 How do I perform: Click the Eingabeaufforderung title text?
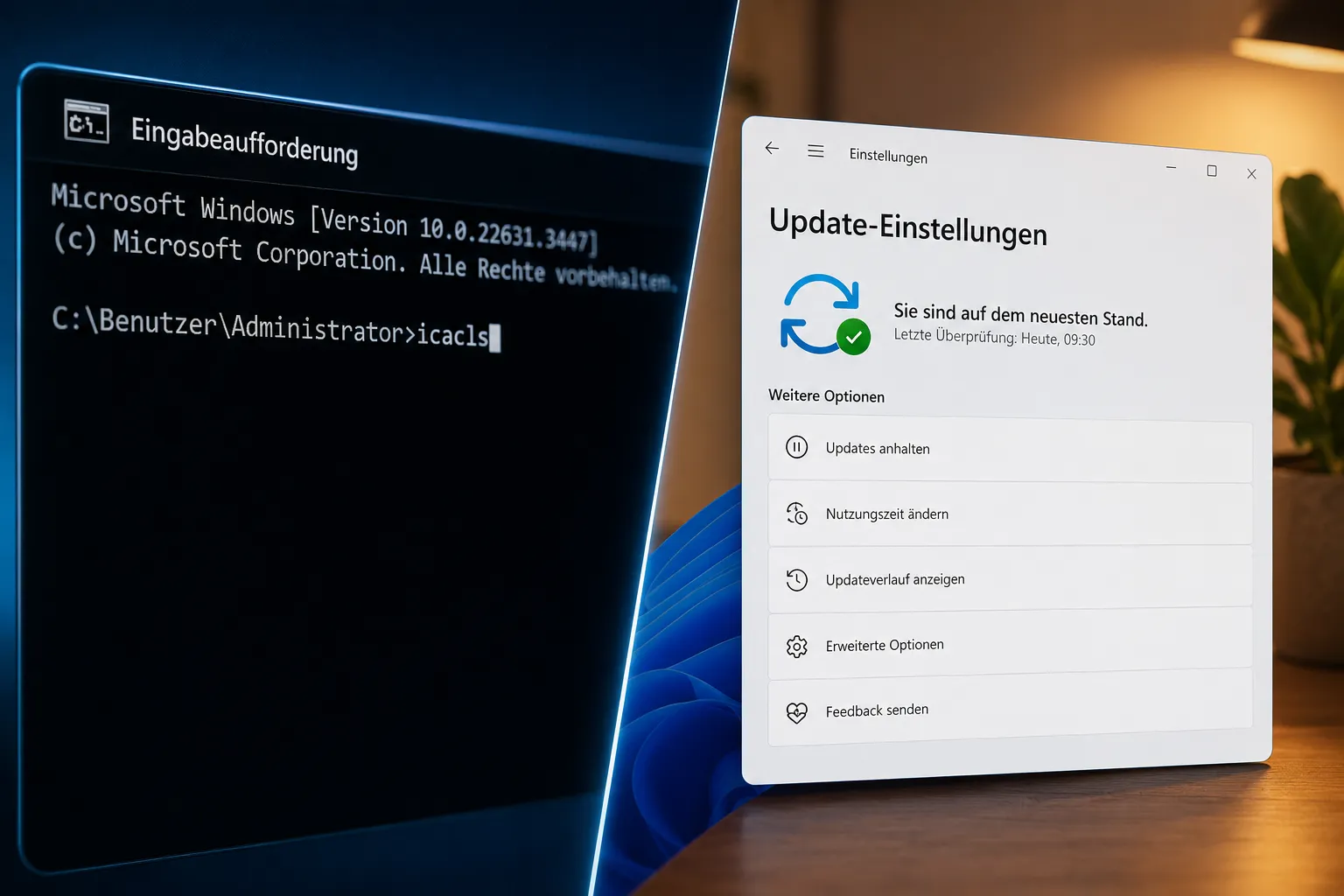245,141
